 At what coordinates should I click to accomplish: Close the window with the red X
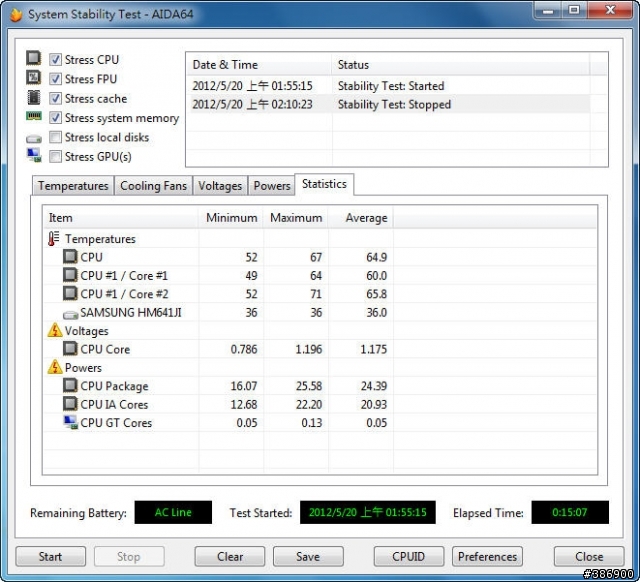pyautogui.click(x=610, y=10)
